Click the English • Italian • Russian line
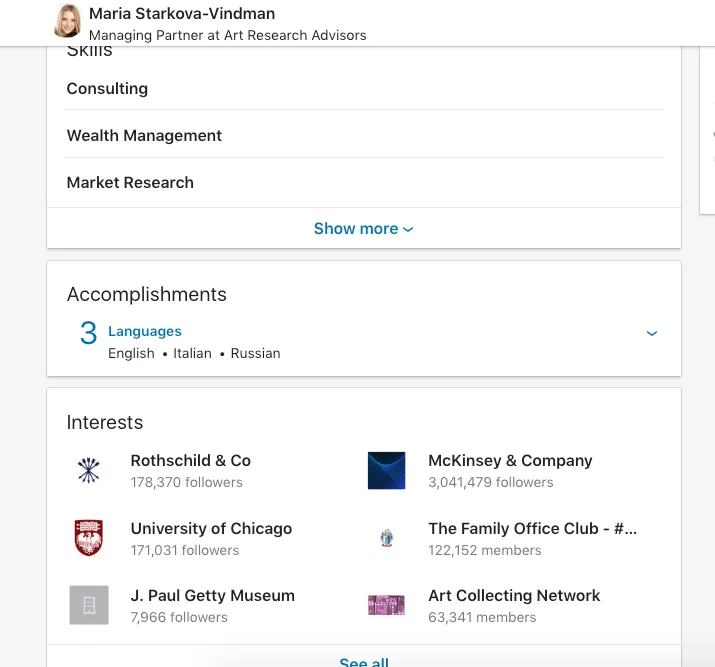Viewport: 715px width, 667px height. (x=194, y=353)
